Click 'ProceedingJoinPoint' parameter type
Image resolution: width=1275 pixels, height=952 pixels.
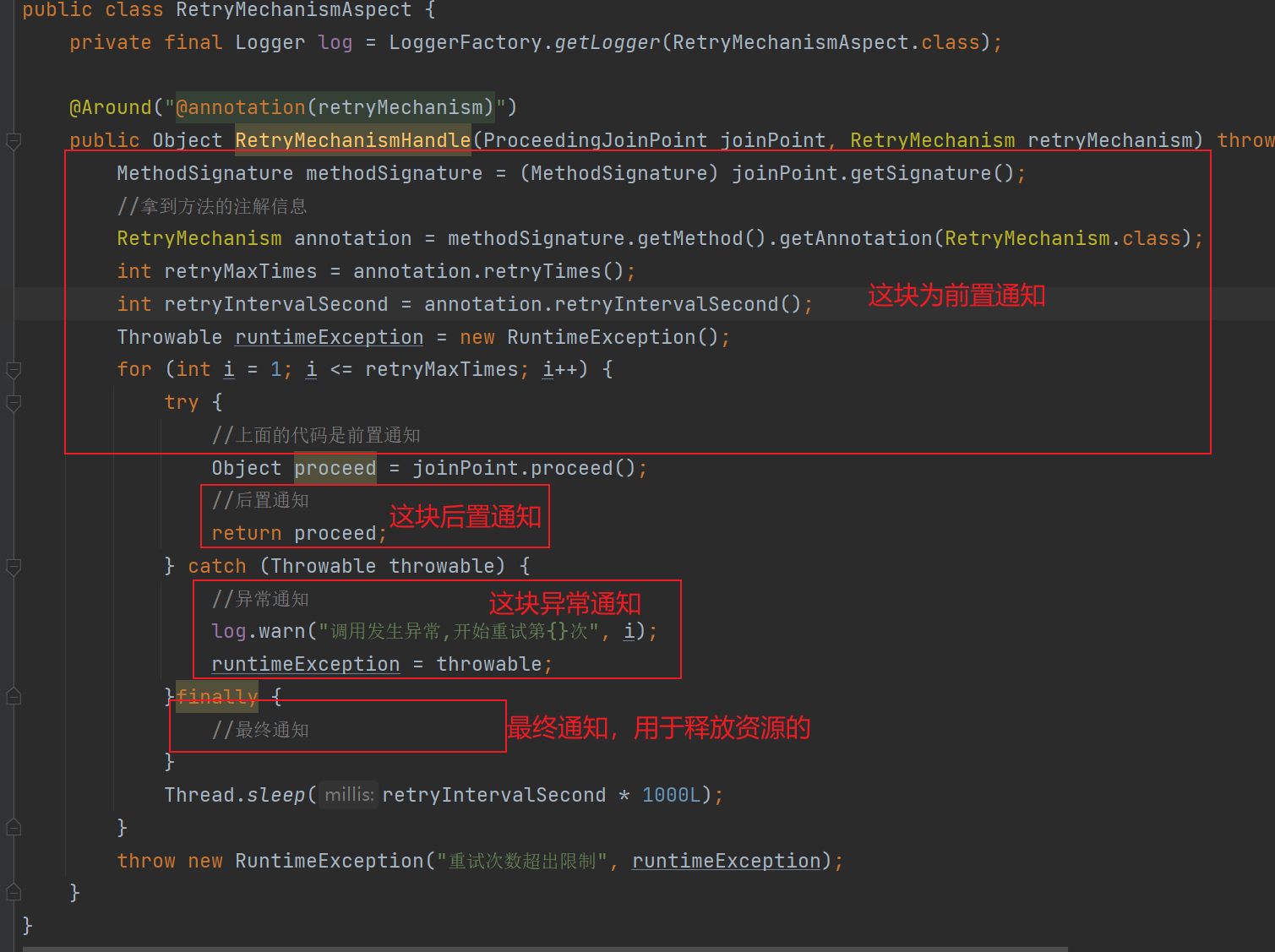click(x=596, y=140)
